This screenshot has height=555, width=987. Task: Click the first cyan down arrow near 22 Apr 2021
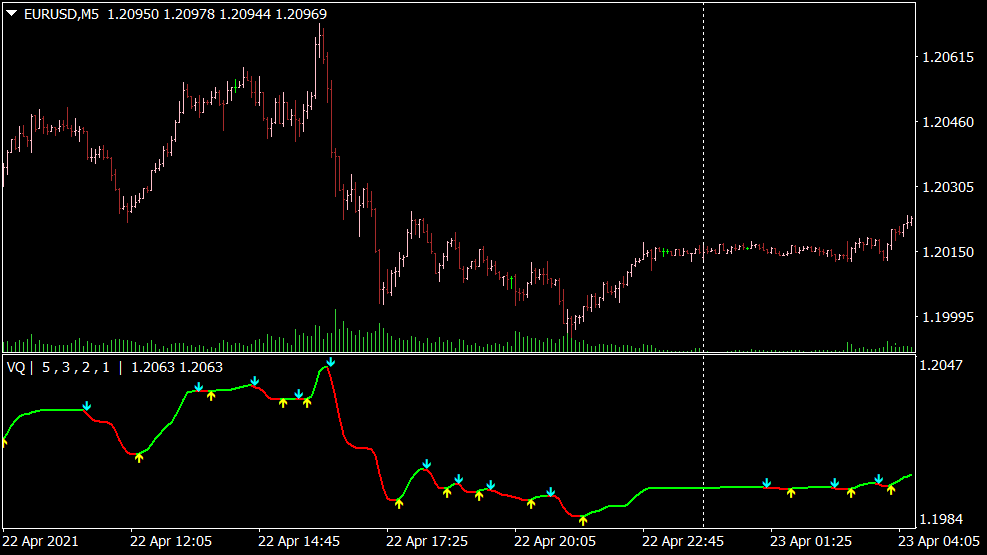coord(87,406)
